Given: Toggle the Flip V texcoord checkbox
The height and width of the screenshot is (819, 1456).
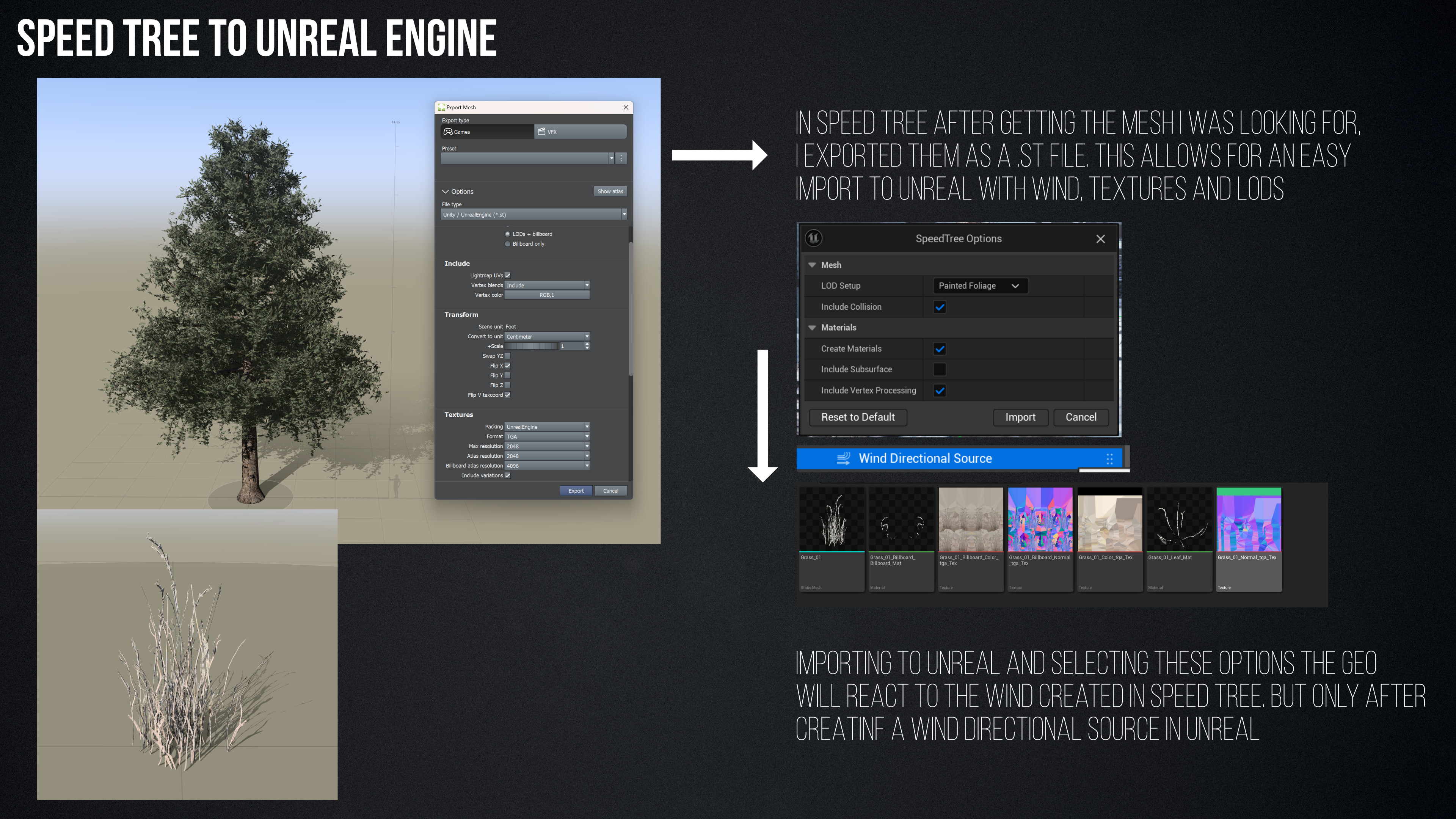Looking at the screenshot, I should point(508,395).
